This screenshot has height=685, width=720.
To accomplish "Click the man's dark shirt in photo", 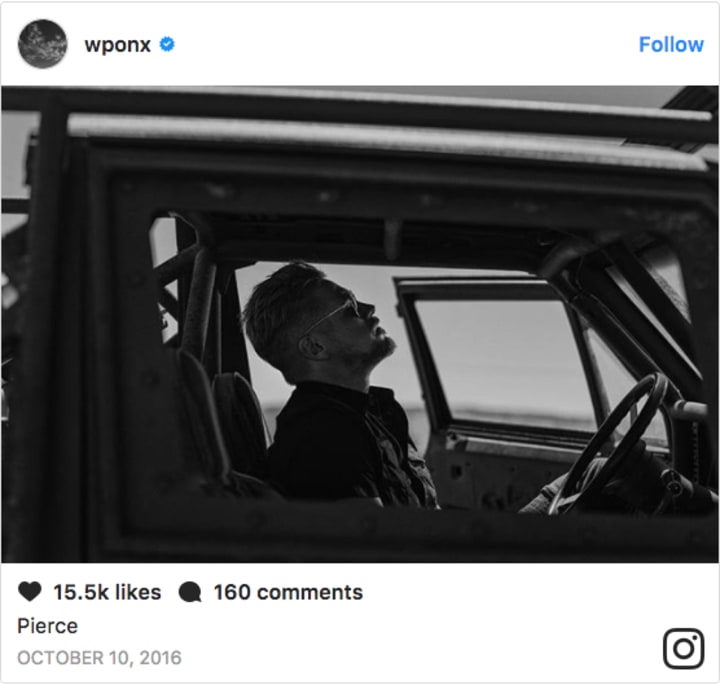I will point(349,445).
